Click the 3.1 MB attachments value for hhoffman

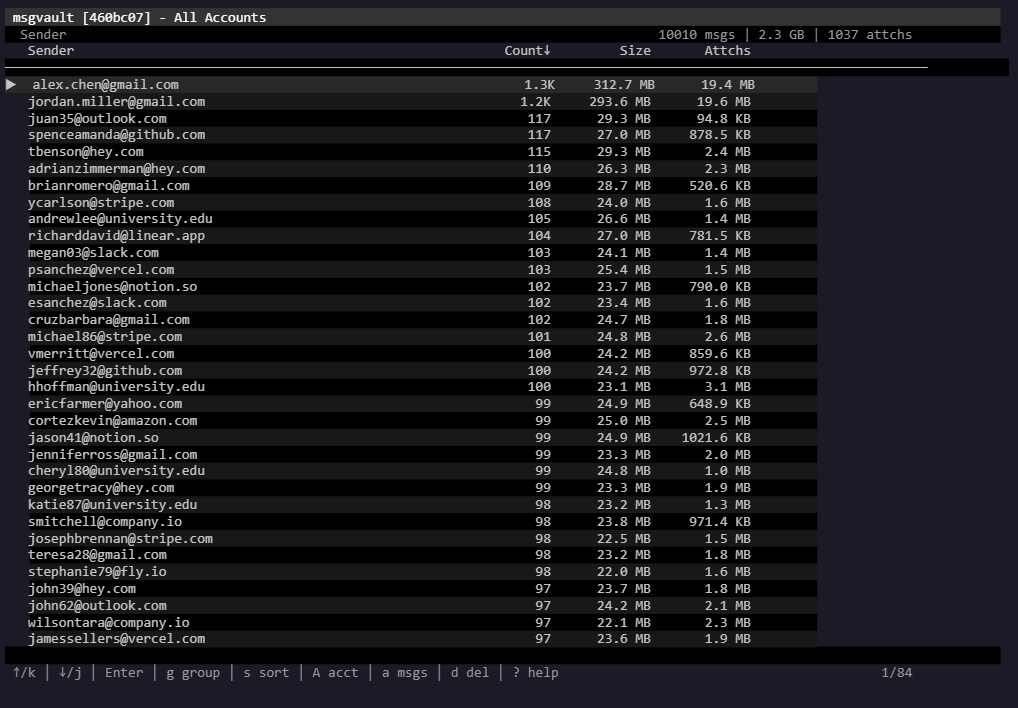coord(728,387)
